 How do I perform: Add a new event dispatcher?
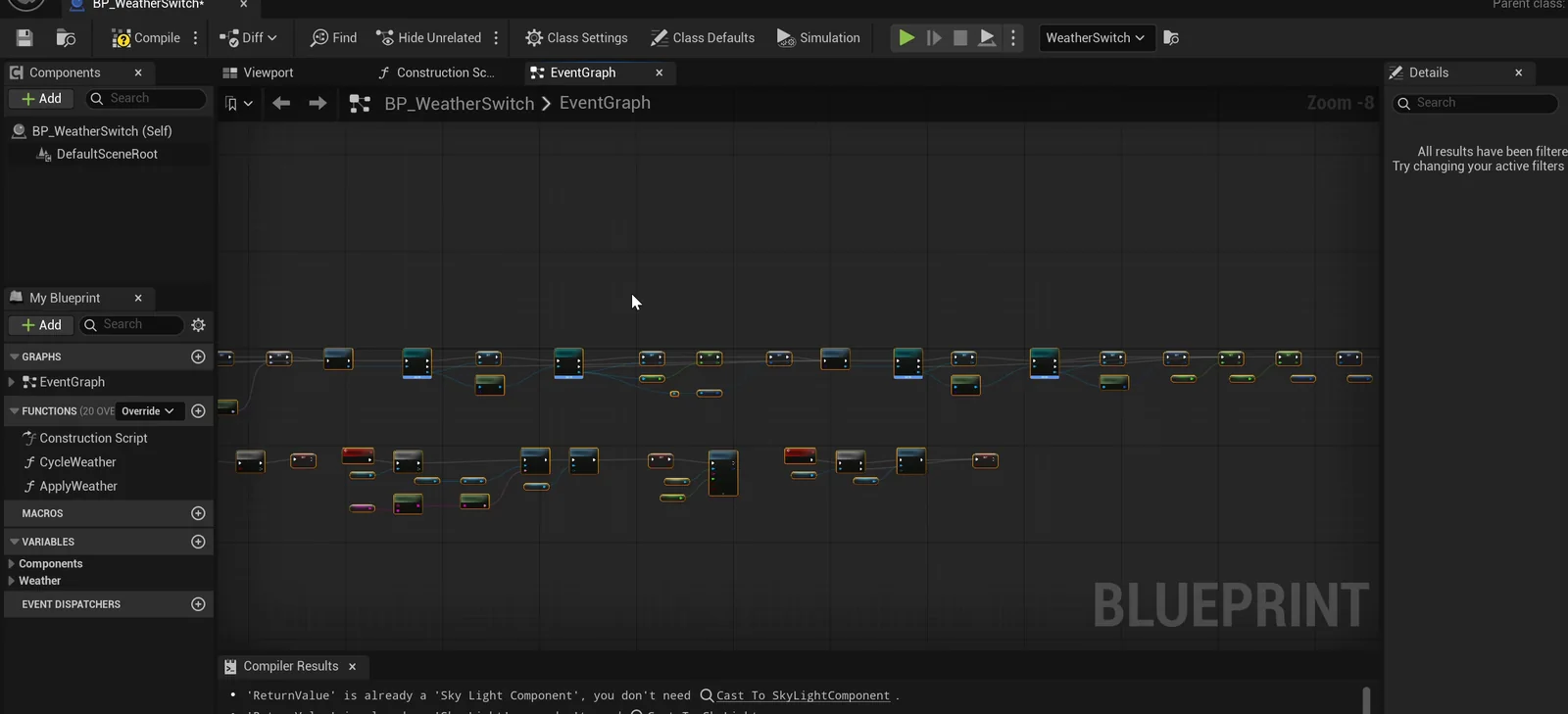[x=198, y=604]
